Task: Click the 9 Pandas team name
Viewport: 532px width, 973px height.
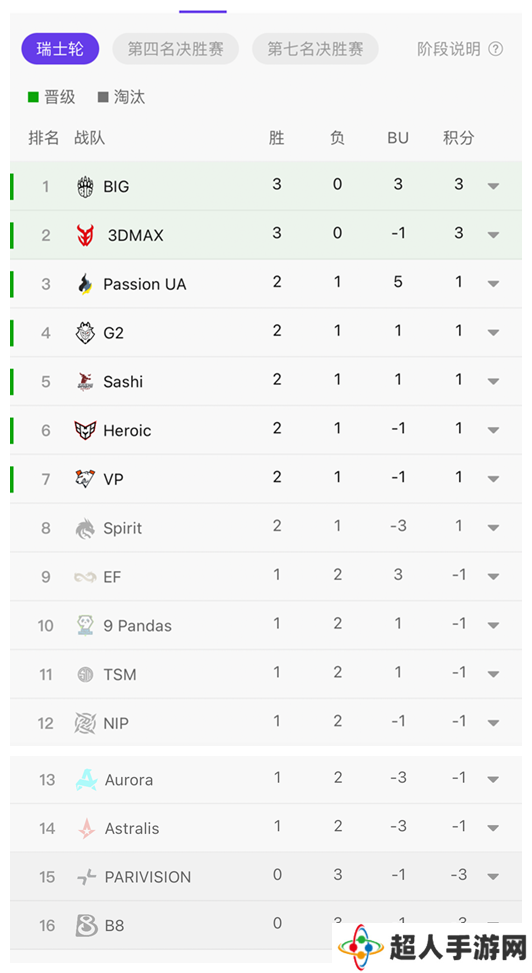Action: tap(138, 626)
